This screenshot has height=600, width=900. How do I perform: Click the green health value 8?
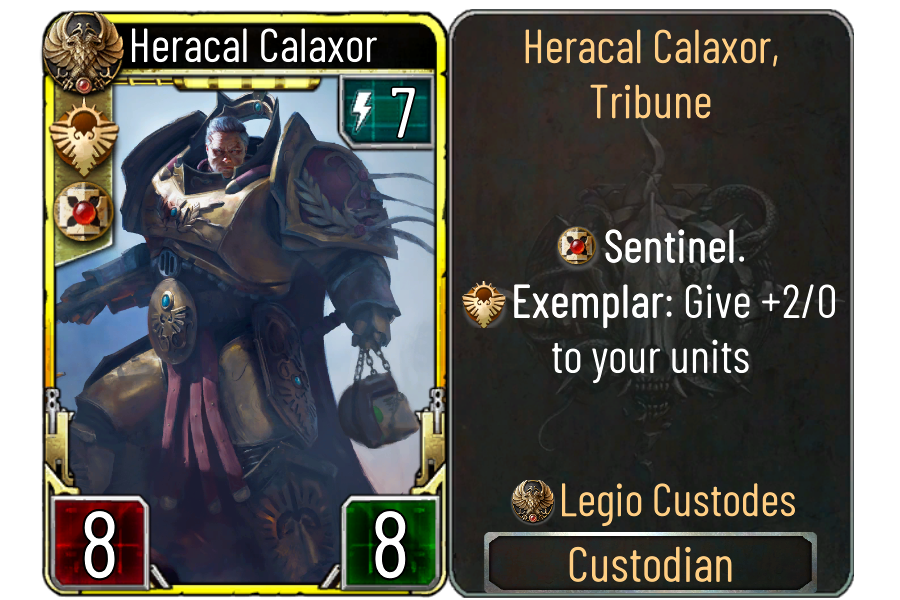[x=390, y=543]
